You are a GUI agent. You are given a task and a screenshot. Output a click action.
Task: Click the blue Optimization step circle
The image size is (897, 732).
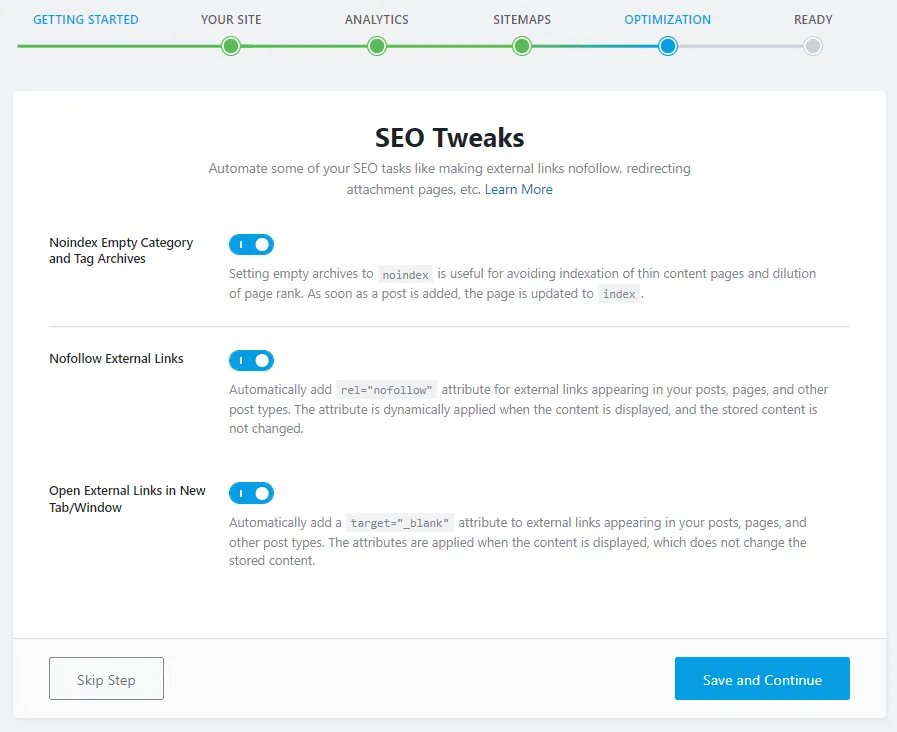(668, 46)
